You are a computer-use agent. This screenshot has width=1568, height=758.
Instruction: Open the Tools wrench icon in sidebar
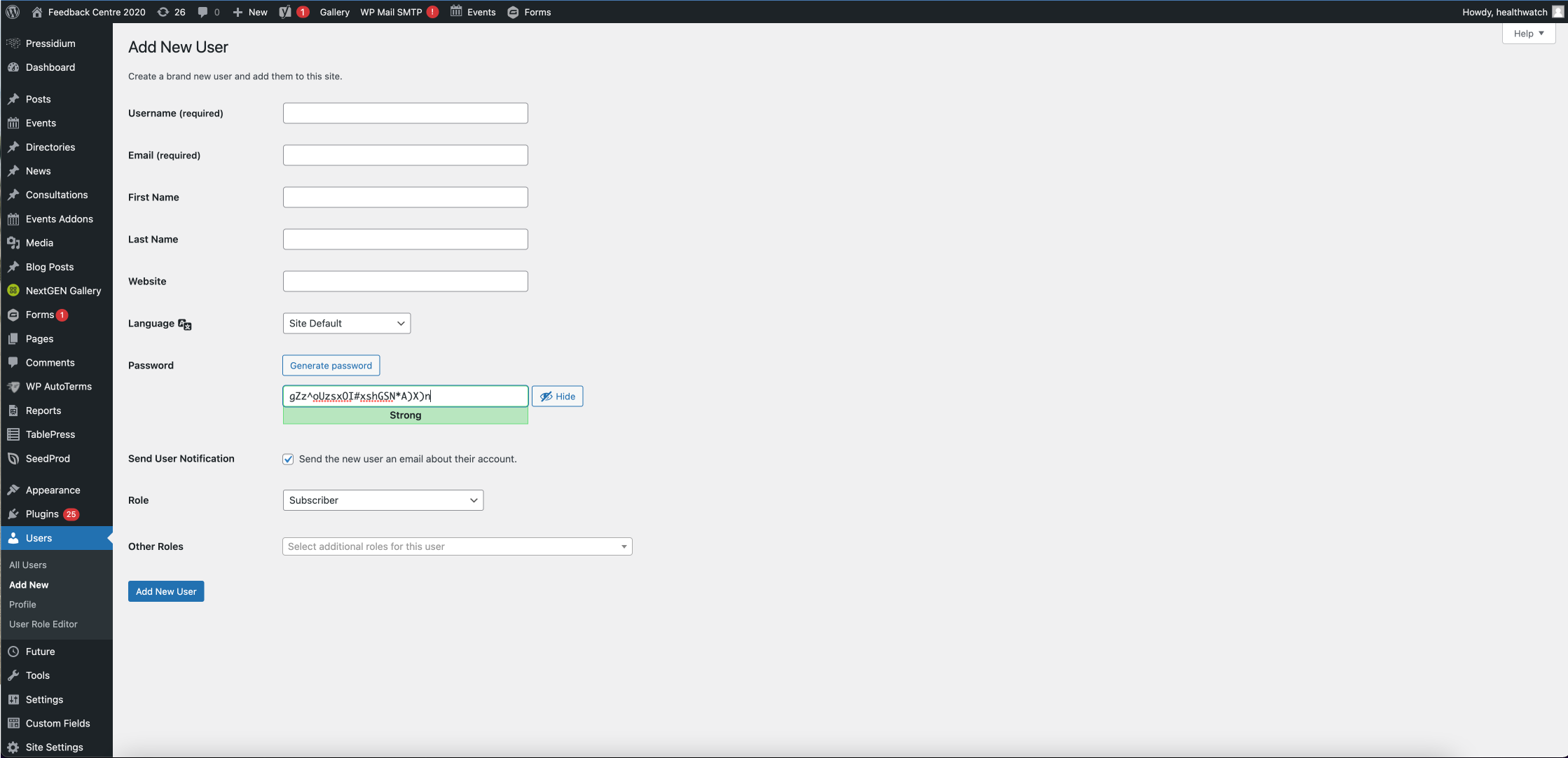(13, 675)
